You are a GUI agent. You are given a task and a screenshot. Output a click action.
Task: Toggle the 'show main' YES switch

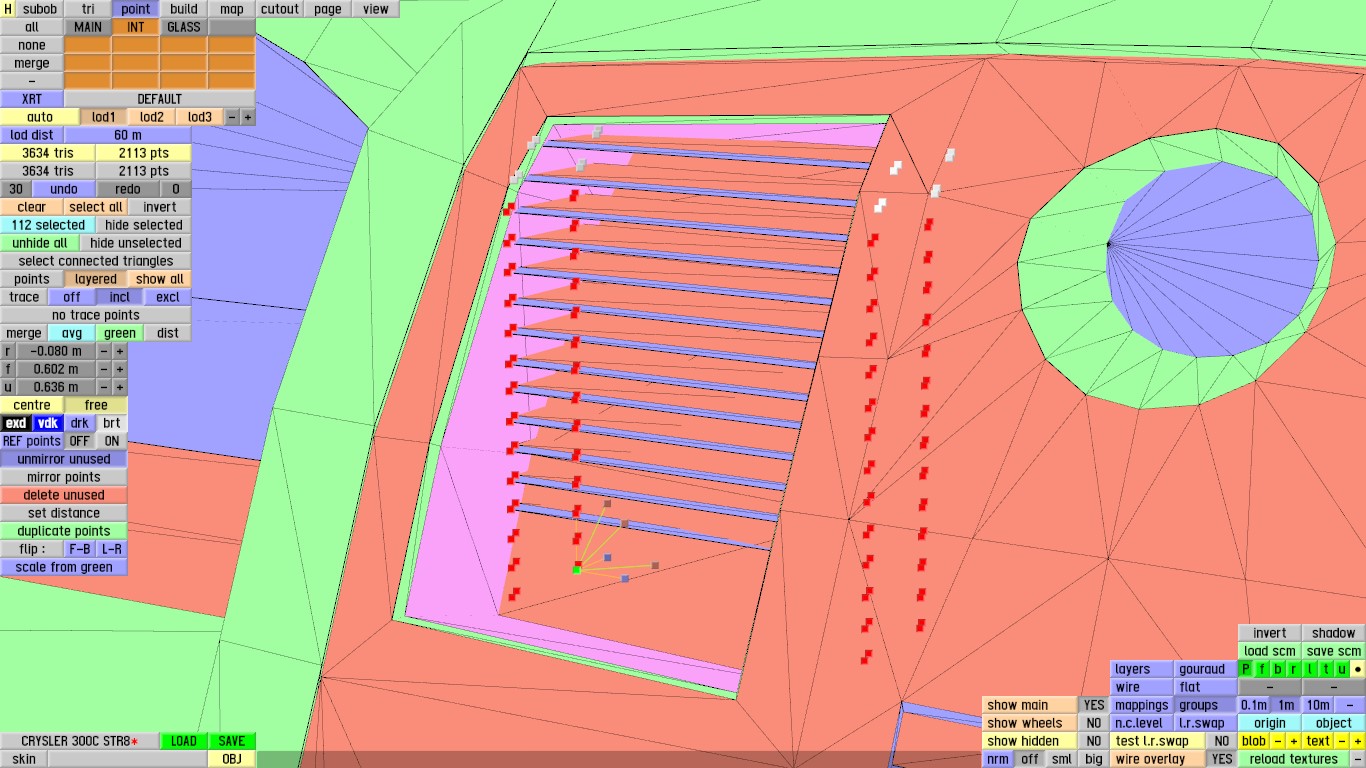pyautogui.click(x=1094, y=705)
